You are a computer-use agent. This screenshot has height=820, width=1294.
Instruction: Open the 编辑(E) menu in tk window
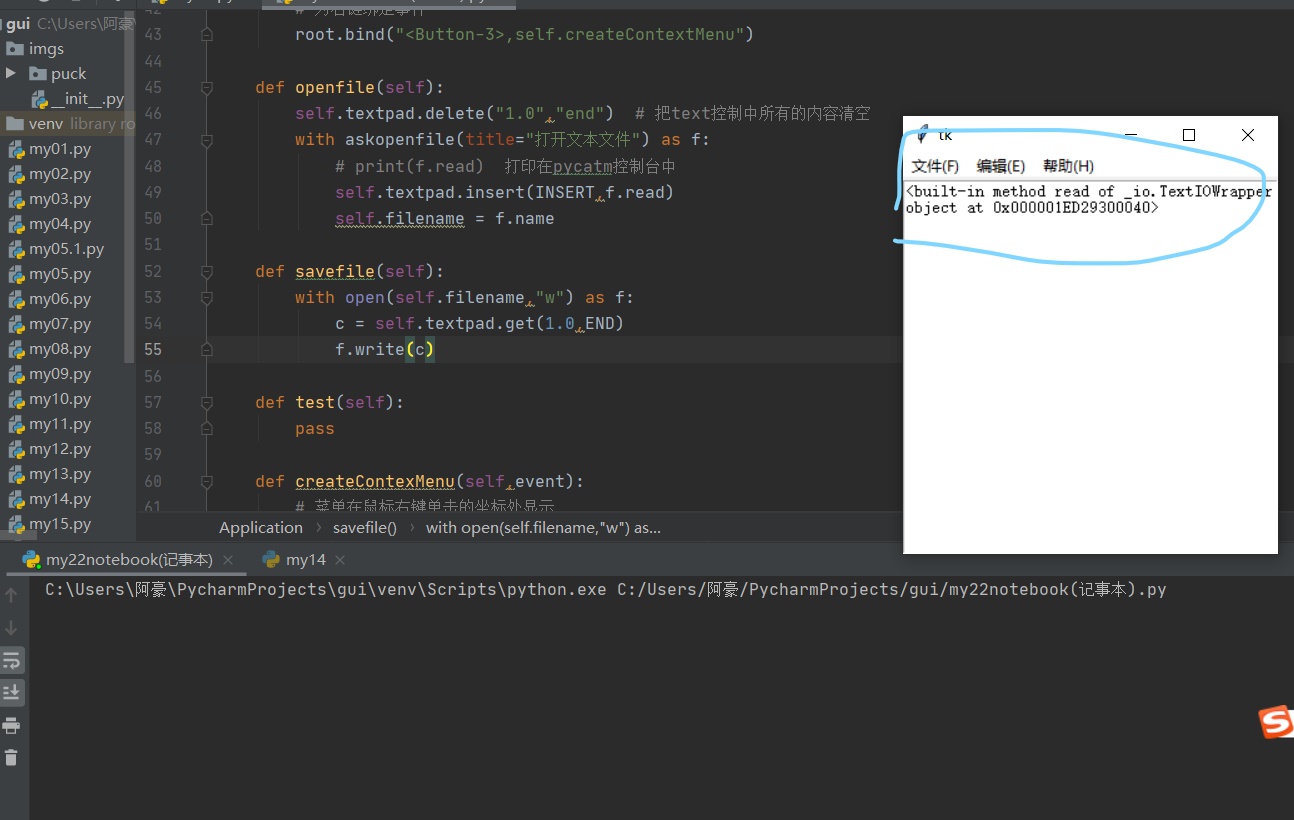tap(1001, 166)
